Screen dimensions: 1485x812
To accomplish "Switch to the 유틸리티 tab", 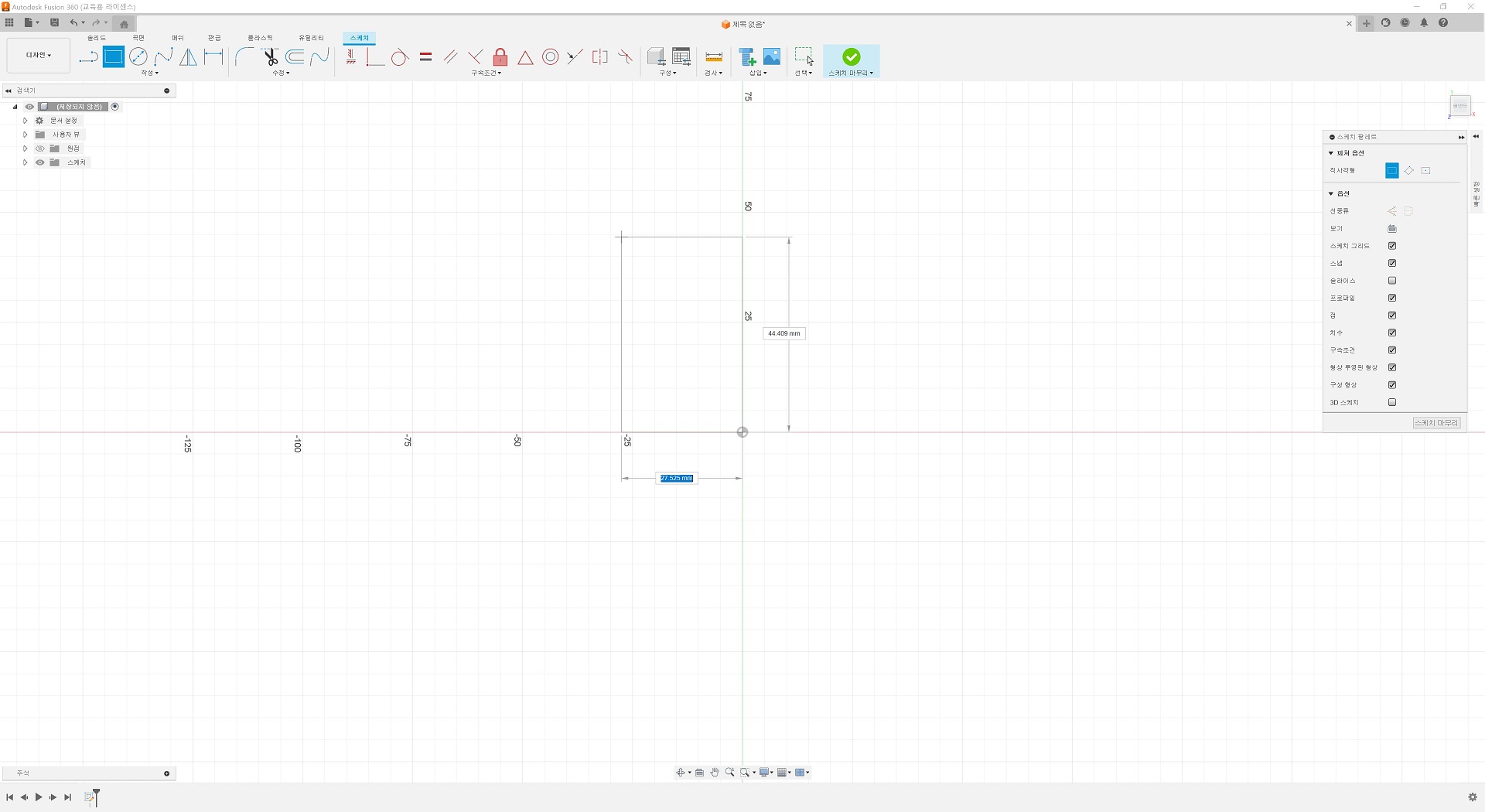I will [312, 38].
